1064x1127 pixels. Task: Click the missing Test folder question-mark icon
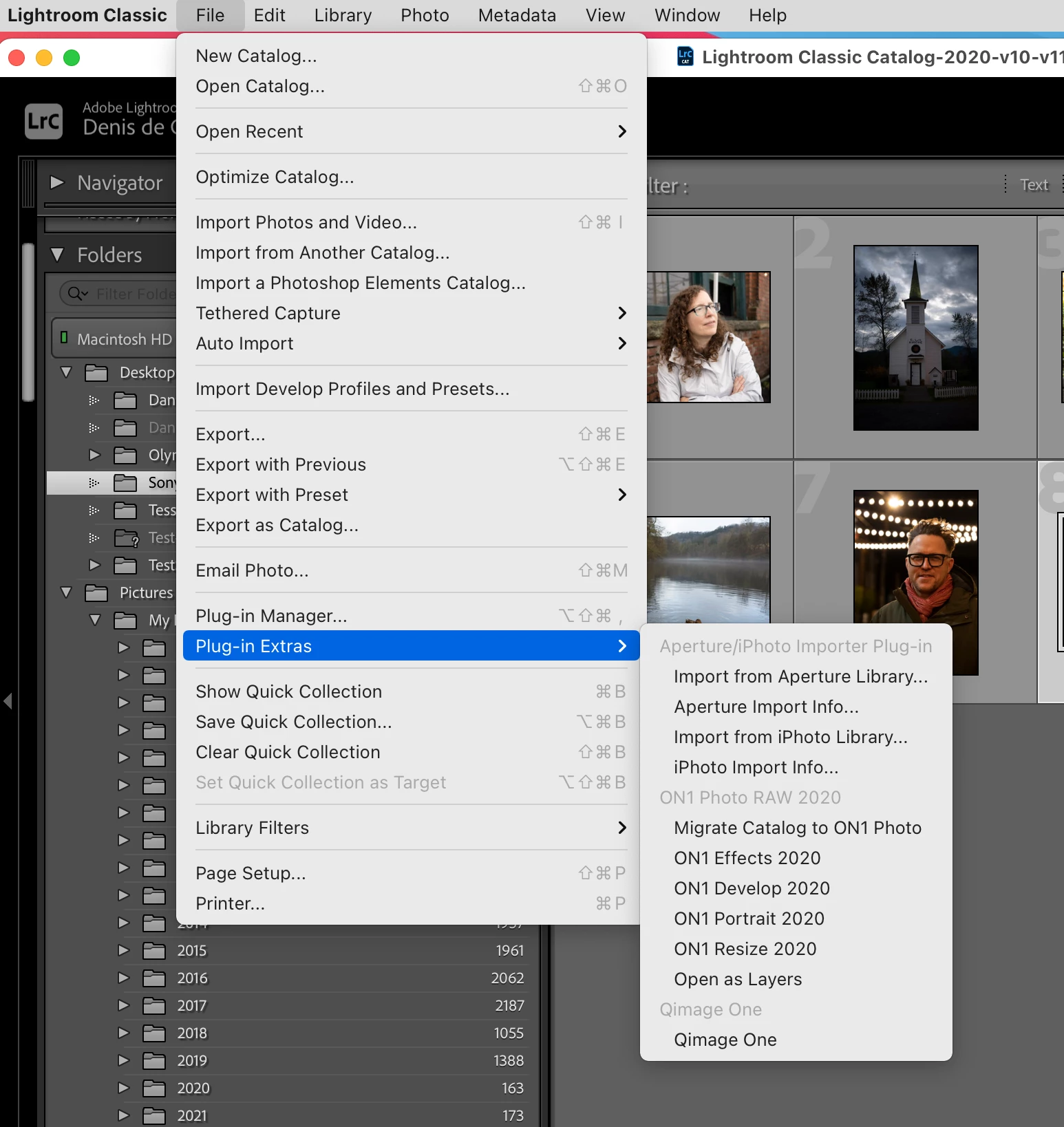127,538
